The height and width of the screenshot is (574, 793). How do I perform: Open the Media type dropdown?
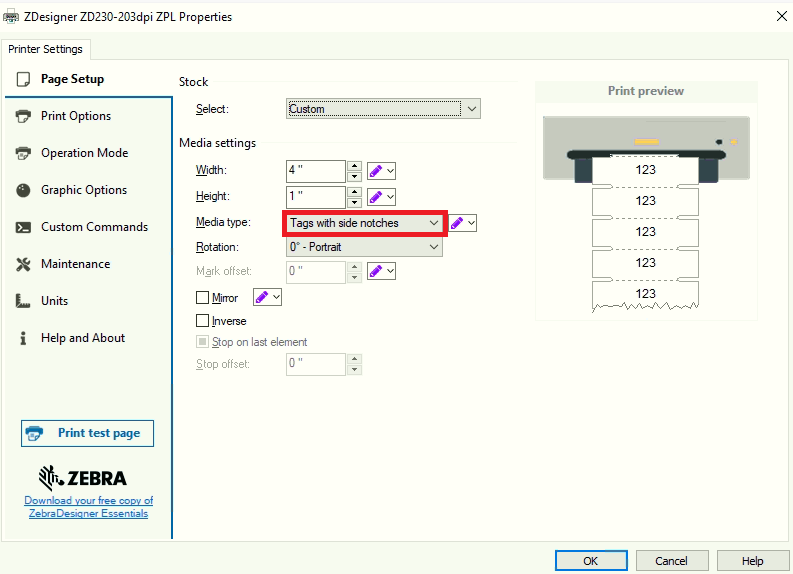364,223
